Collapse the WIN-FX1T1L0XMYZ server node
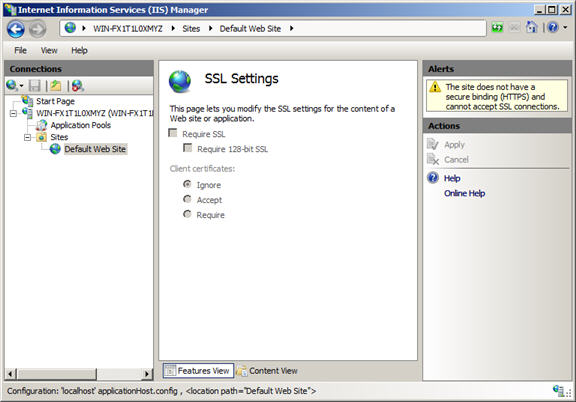576x402 pixels. (x=13, y=114)
